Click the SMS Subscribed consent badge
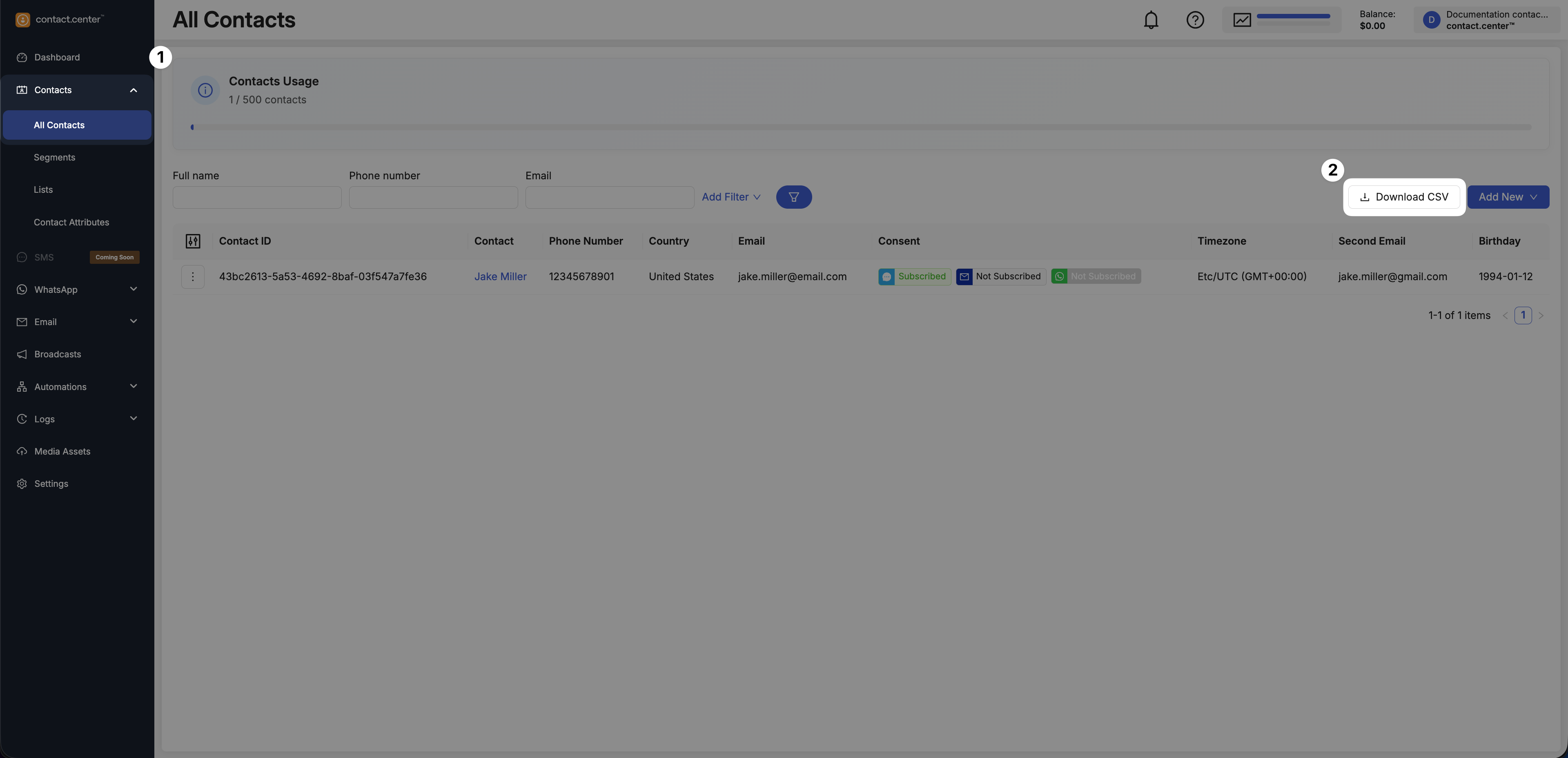Viewport: 1568px width, 758px height. click(x=914, y=276)
